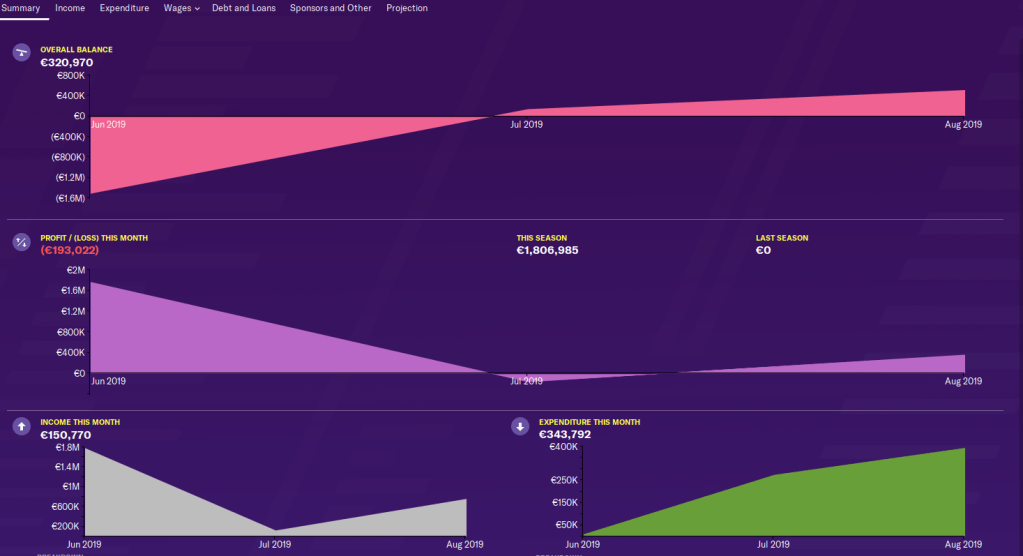Click the Overall Balance scales icon
This screenshot has height=556, width=1023.
click(x=21, y=52)
